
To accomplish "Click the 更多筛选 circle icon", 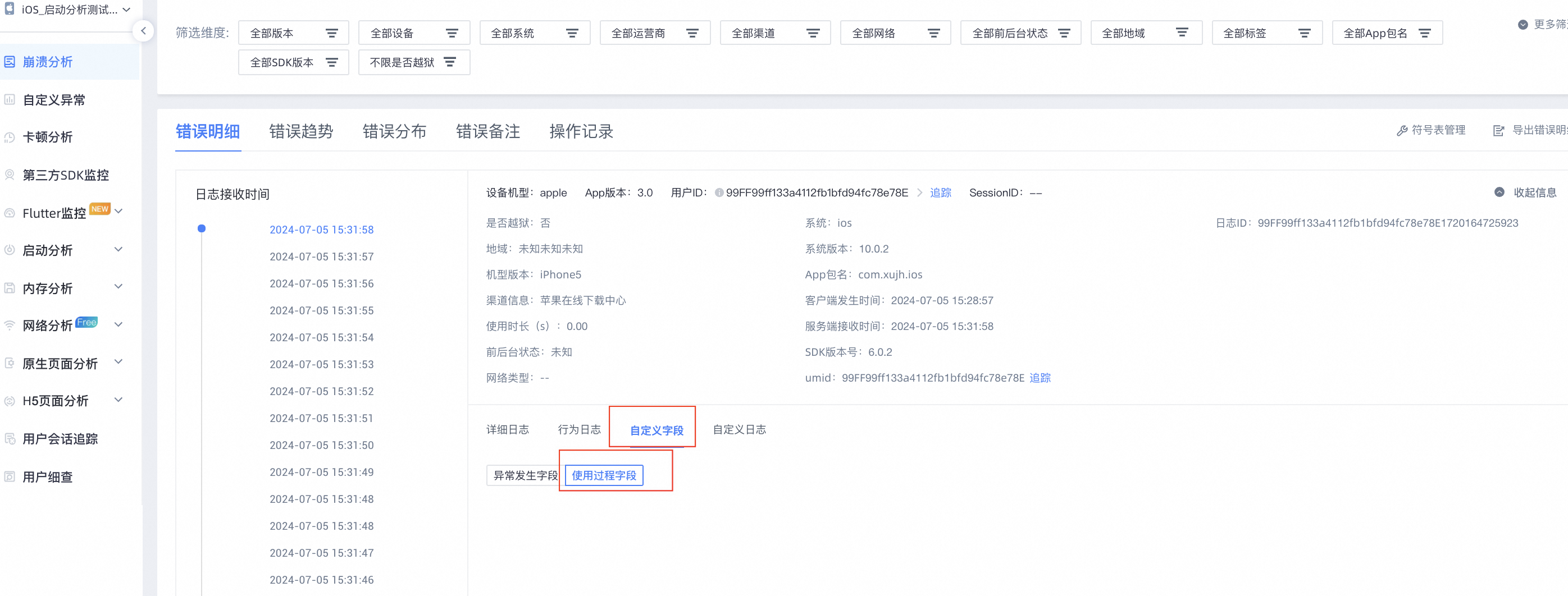I will pos(1523,24).
